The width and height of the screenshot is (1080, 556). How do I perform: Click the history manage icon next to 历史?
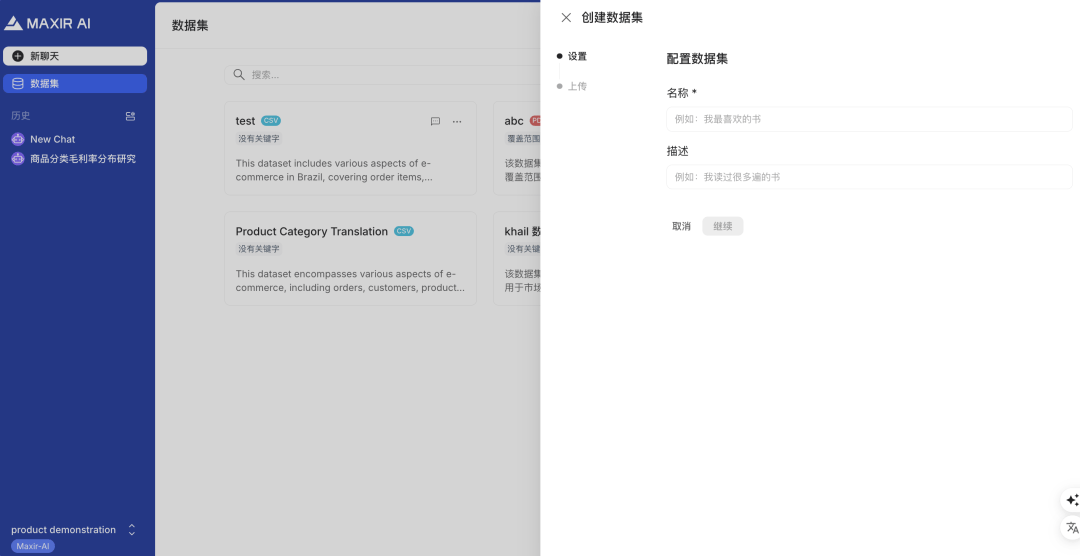point(130,116)
